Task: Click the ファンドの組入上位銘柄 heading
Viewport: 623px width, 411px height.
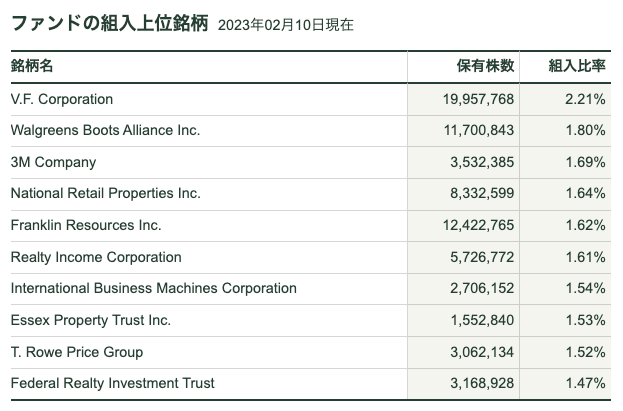Action: 110,23
